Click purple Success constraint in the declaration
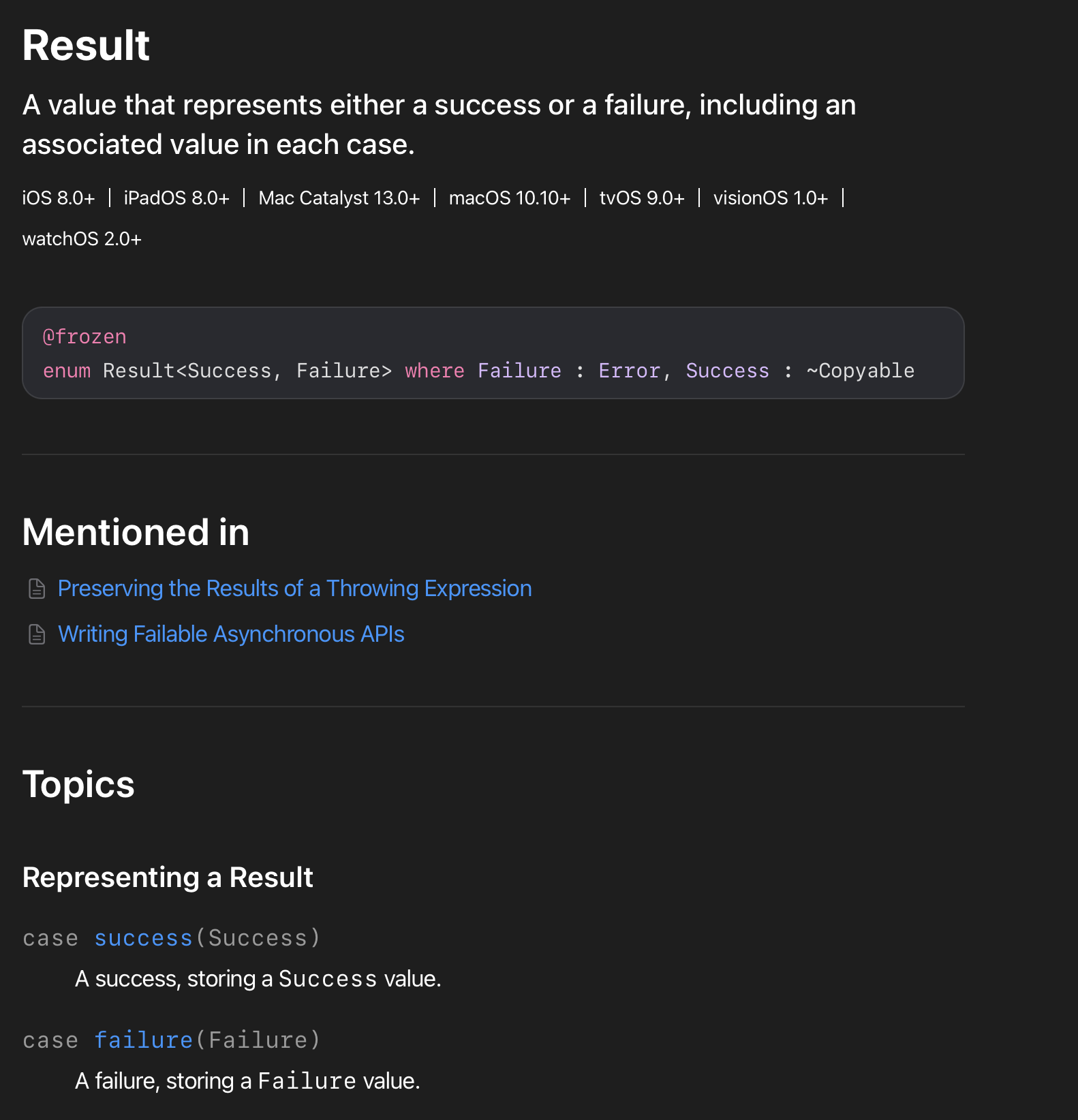 tap(727, 371)
